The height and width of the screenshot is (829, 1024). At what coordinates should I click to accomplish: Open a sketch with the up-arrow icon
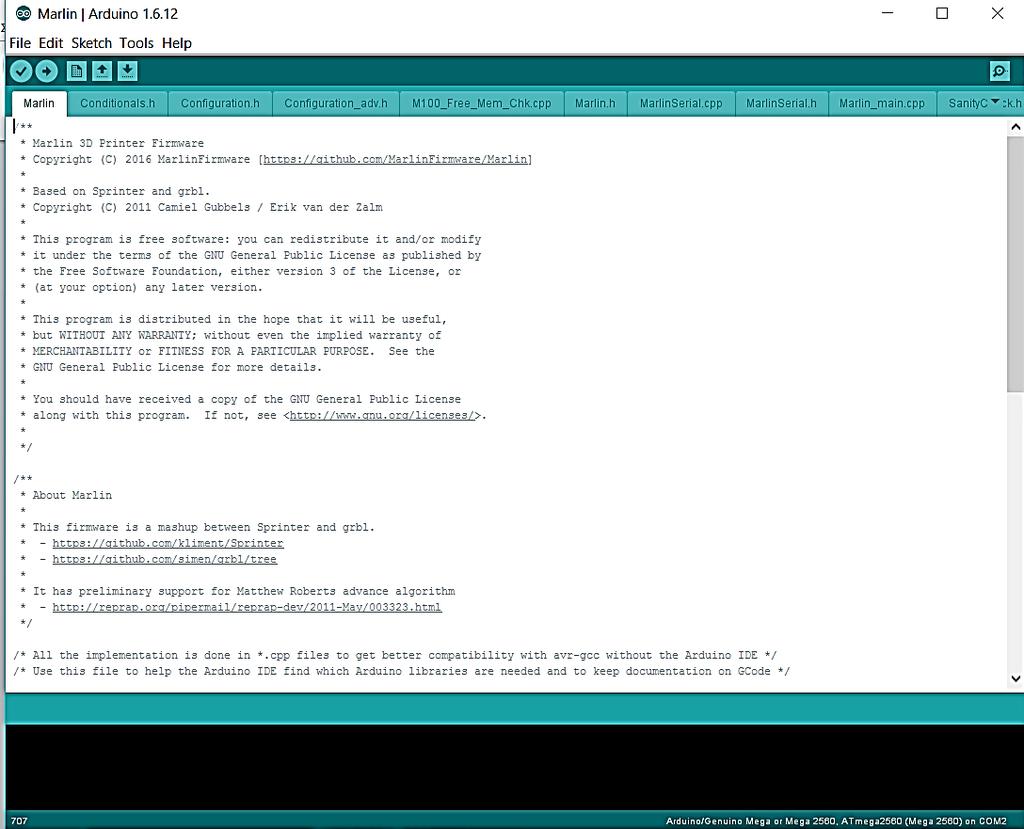pyautogui.click(x=102, y=71)
